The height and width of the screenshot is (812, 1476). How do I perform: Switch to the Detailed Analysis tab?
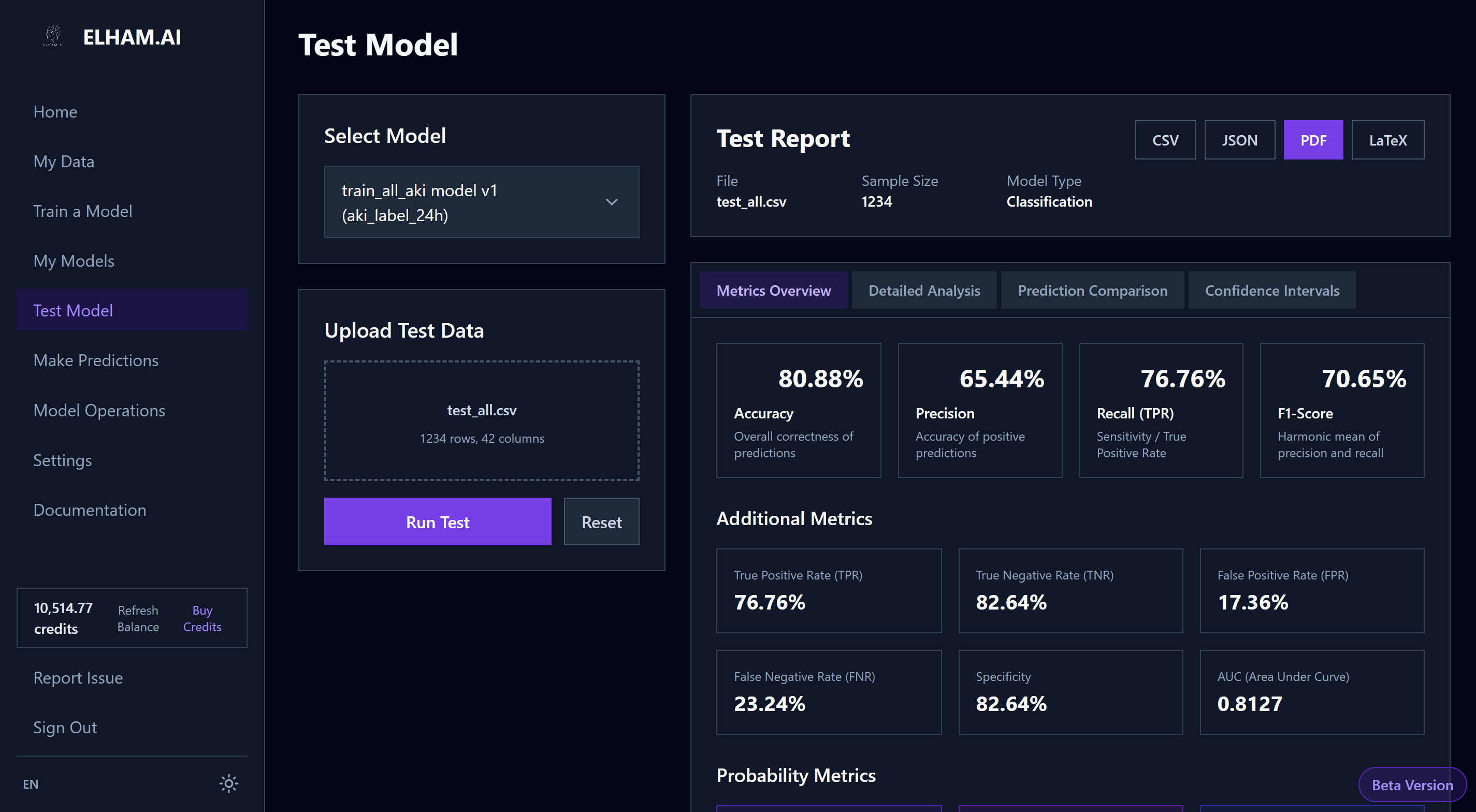[x=923, y=291]
